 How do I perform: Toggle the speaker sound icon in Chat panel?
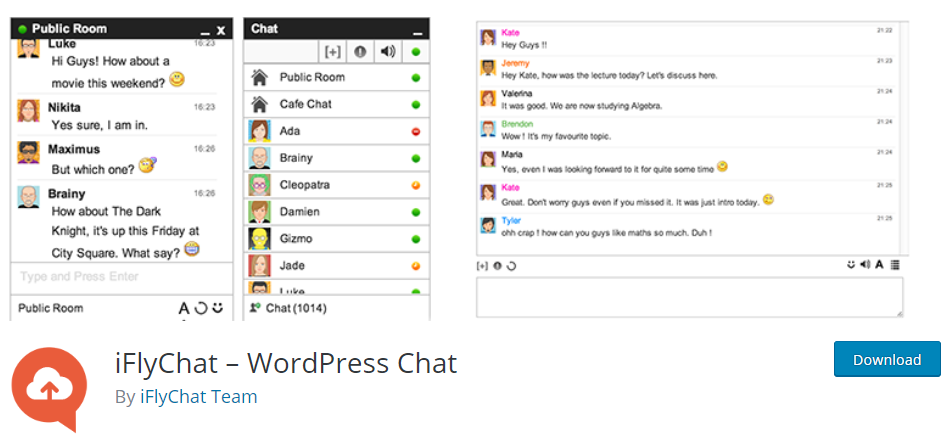[388, 52]
